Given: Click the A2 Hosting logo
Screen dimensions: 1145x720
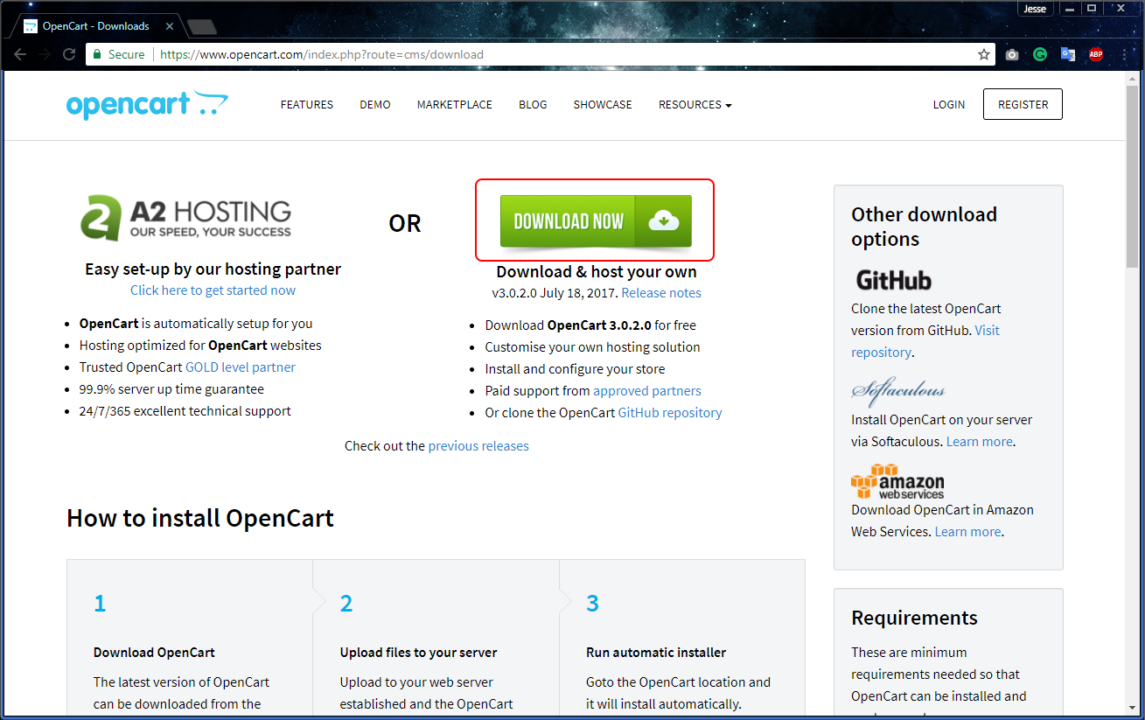Looking at the screenshot, I should click(185, 218).
